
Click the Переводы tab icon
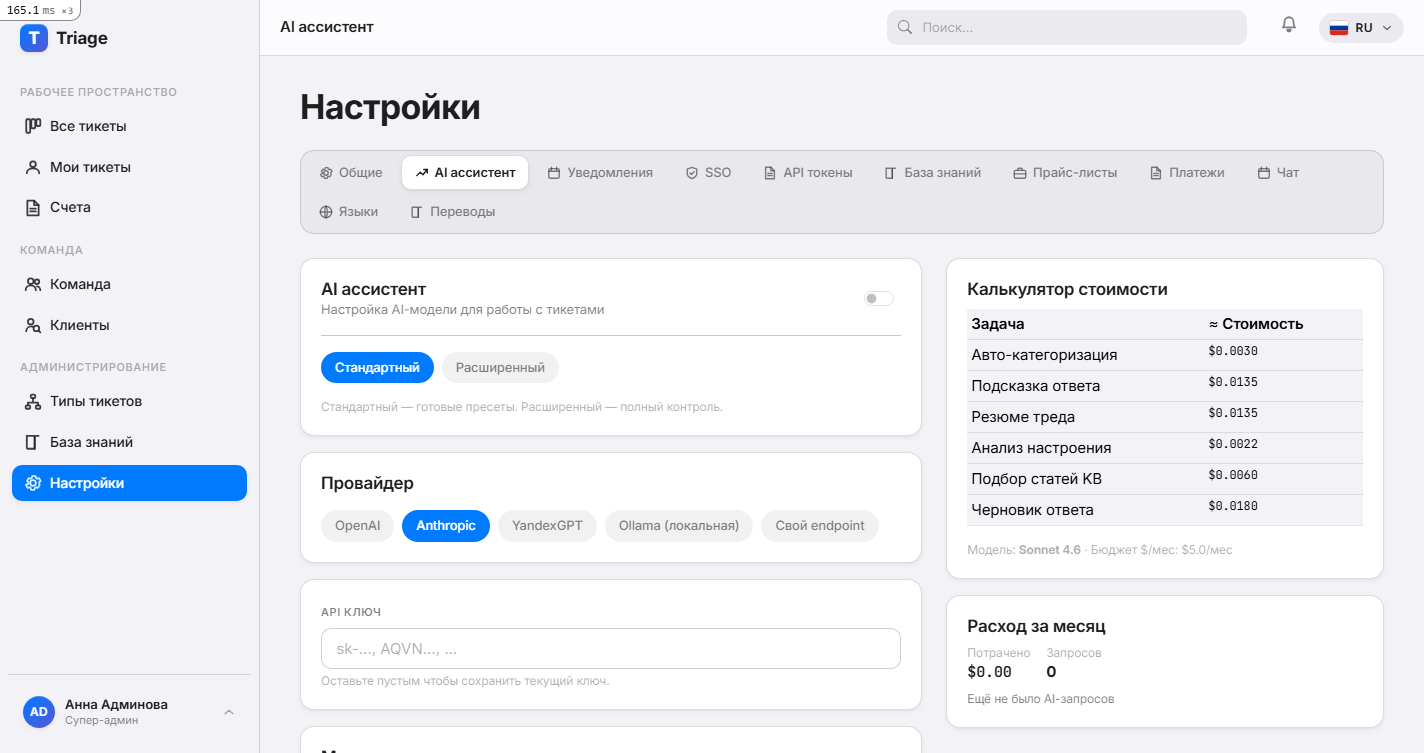(x=417, y=212)
